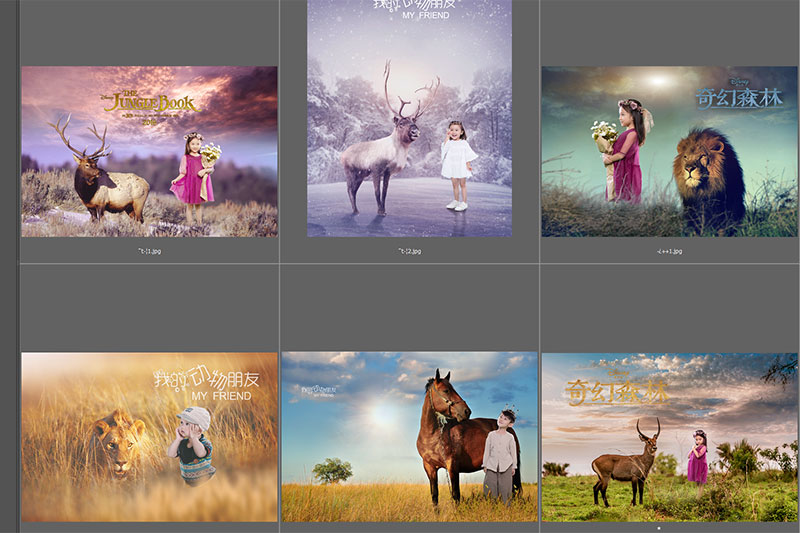
Task: Click the file name under the lion and girl thumbnail
Action: (669, 251)
